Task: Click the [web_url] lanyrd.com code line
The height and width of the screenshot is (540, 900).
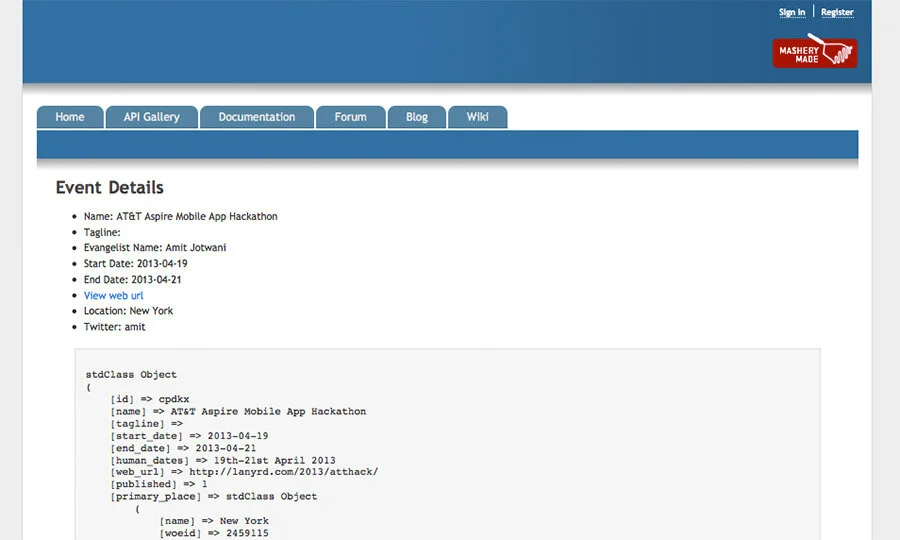Action: coord(244,472)
